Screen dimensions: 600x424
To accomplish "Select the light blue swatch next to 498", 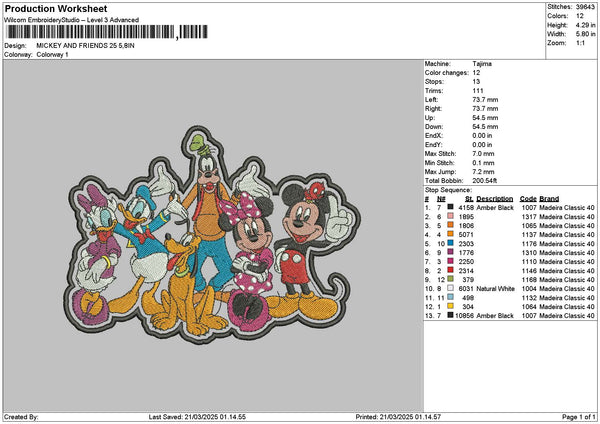I will (450, 297).
